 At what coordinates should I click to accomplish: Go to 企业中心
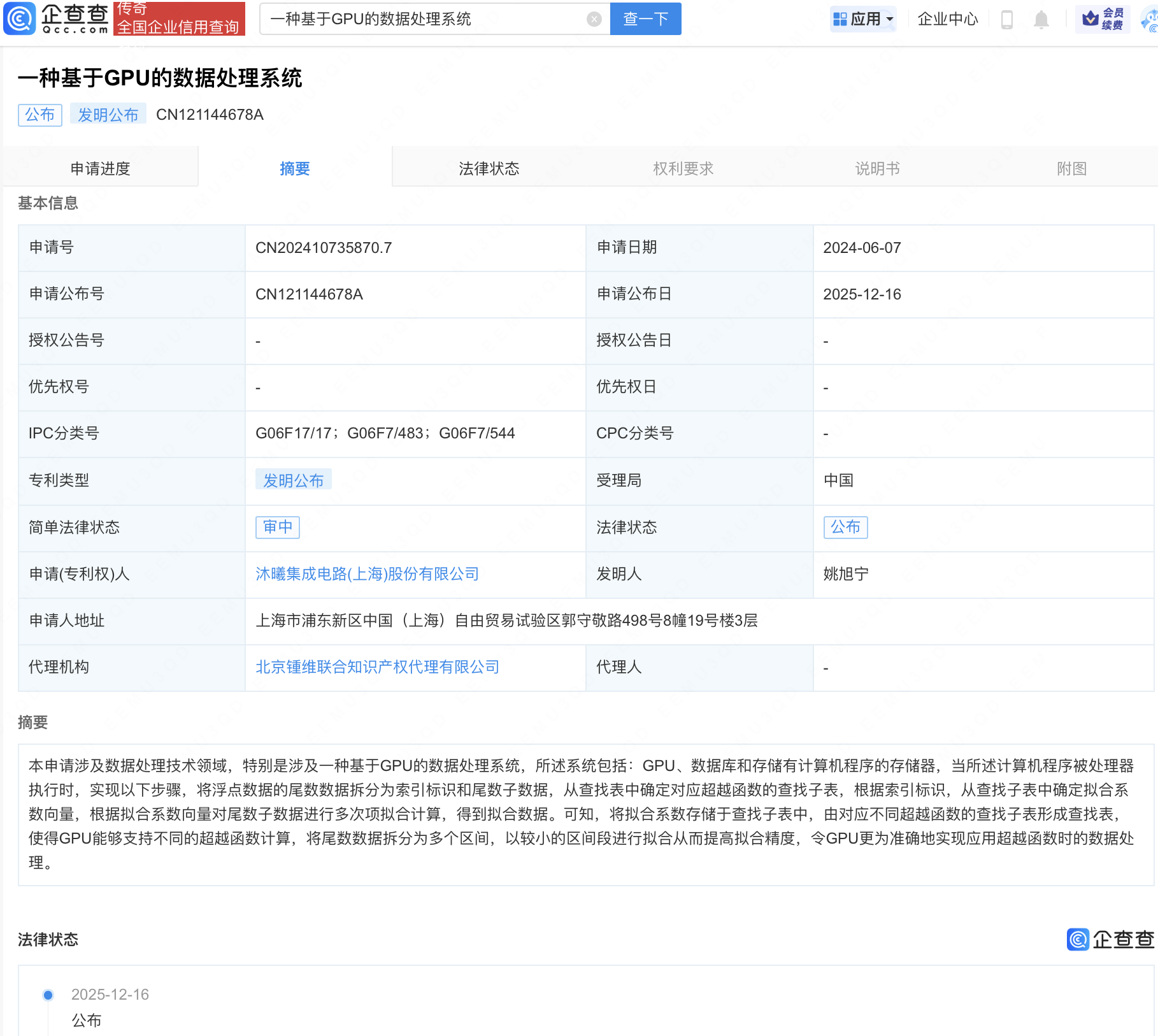(x=947, y=19)
